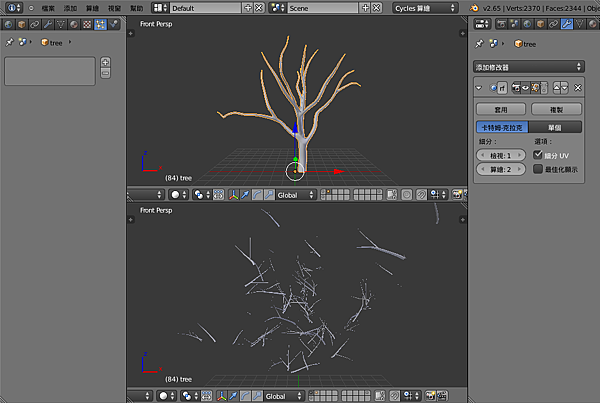The height and width of the screenshot is (403, 600).
Task: Open the Info editor type selector at top left
Action: [14, 8]
